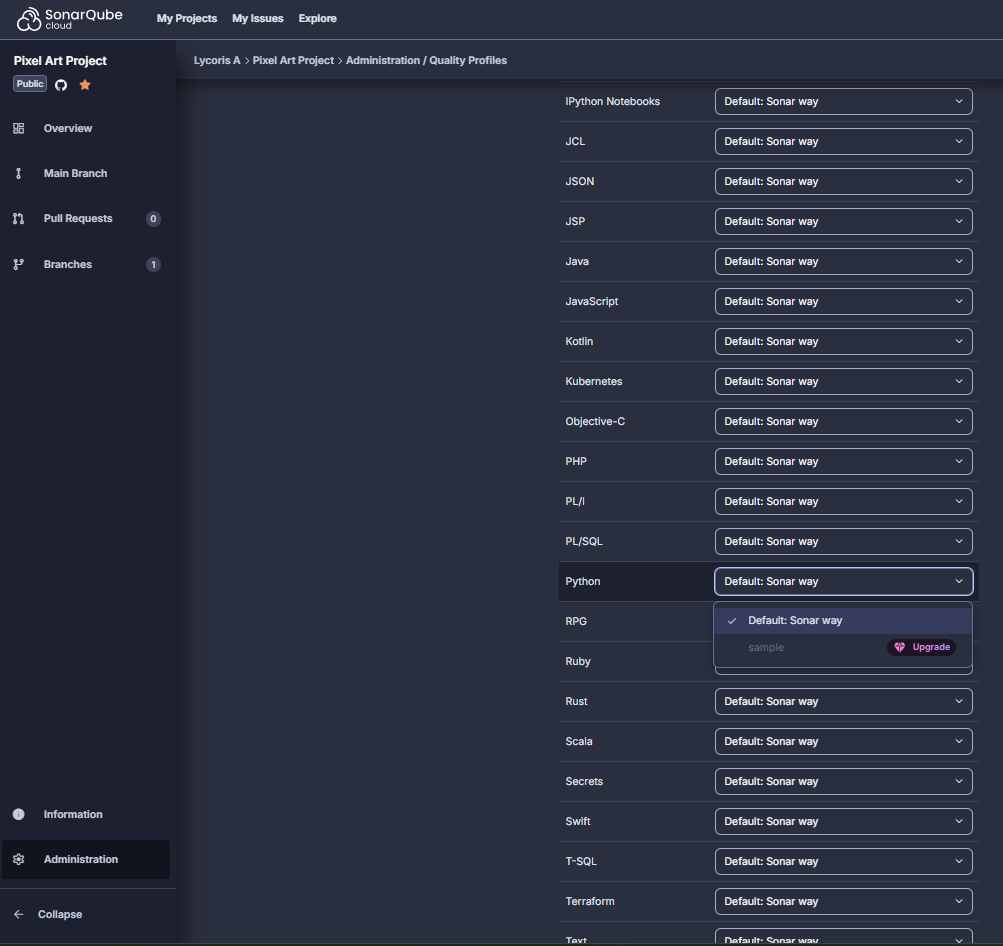Open the PL/SQL profile dropdown

pos(843,541)
